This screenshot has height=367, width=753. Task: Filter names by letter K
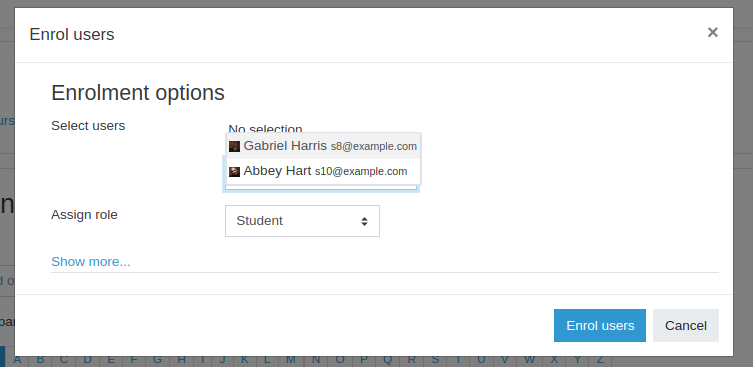pyautogui.click(x=244, y=360)
